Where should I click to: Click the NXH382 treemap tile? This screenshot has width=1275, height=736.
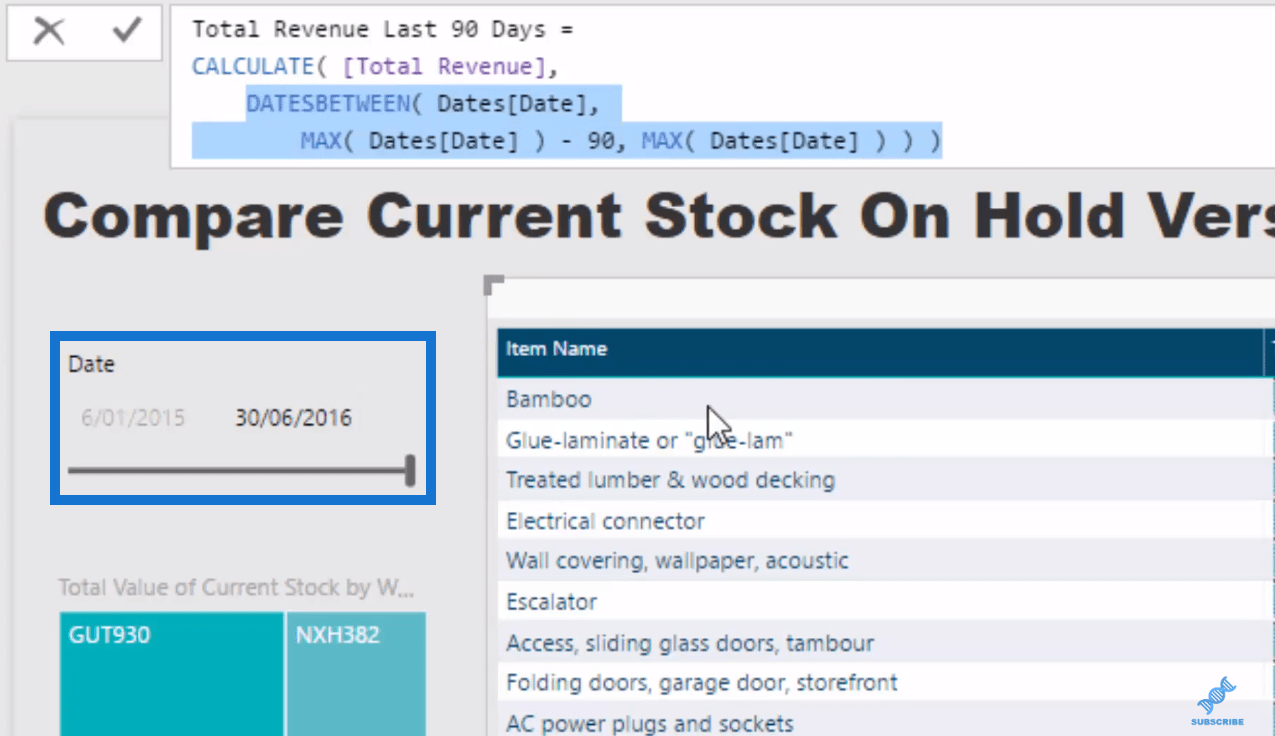click(356, 674)
